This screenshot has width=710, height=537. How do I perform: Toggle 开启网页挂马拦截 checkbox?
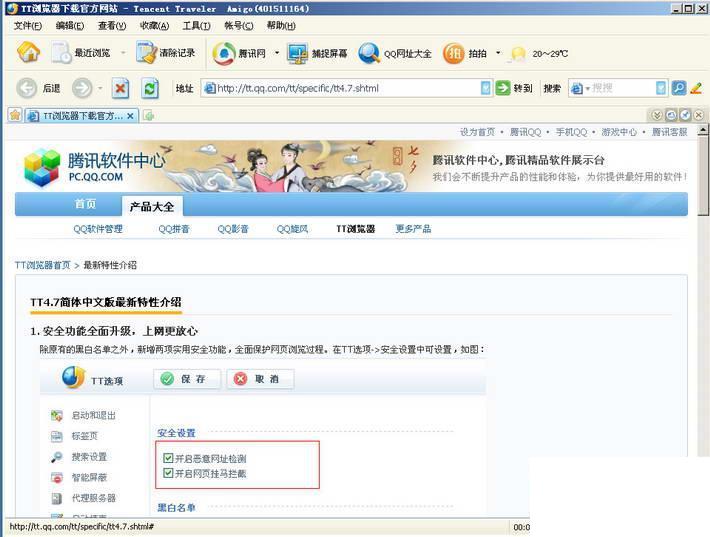[x=168, y=474]
